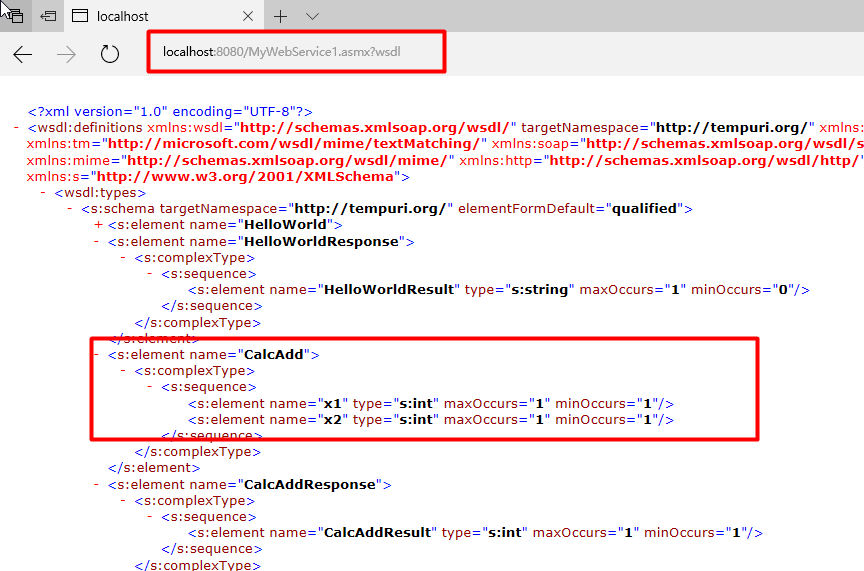The height and width of the screenshot is (571, 864).
Task: Open the tab preview chevron dropdown
Action: pyautogui.click(x=312, y=17)
